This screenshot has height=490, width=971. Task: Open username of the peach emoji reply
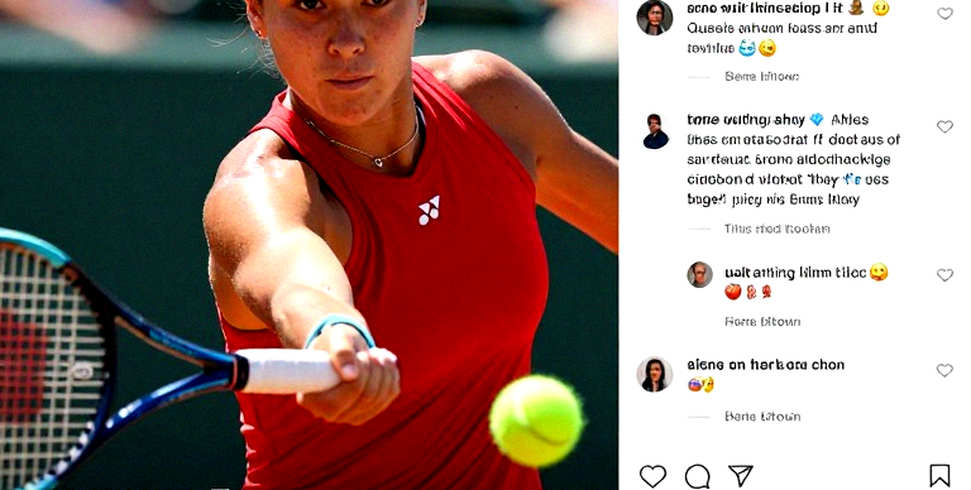click(795, 273)
